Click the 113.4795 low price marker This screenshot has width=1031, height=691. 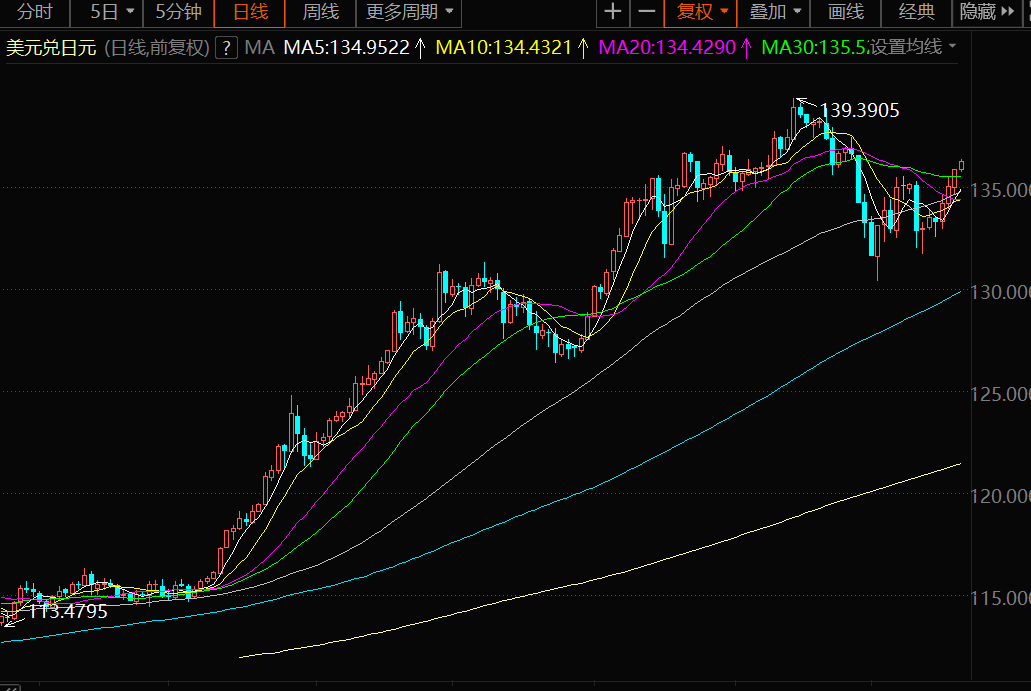(x=68, y=611)
